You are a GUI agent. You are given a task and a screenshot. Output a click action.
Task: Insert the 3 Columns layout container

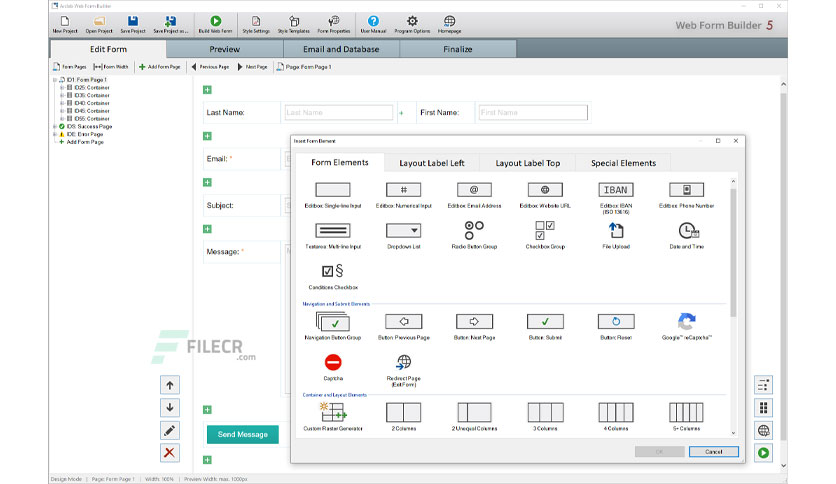point(545,417)
